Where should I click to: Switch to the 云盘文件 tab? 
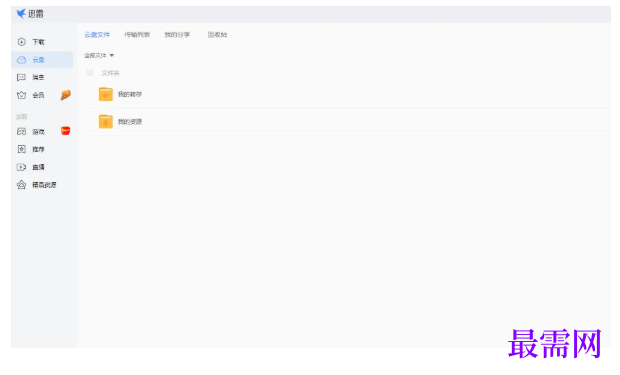pyautogui.click(x=97, y=35)
